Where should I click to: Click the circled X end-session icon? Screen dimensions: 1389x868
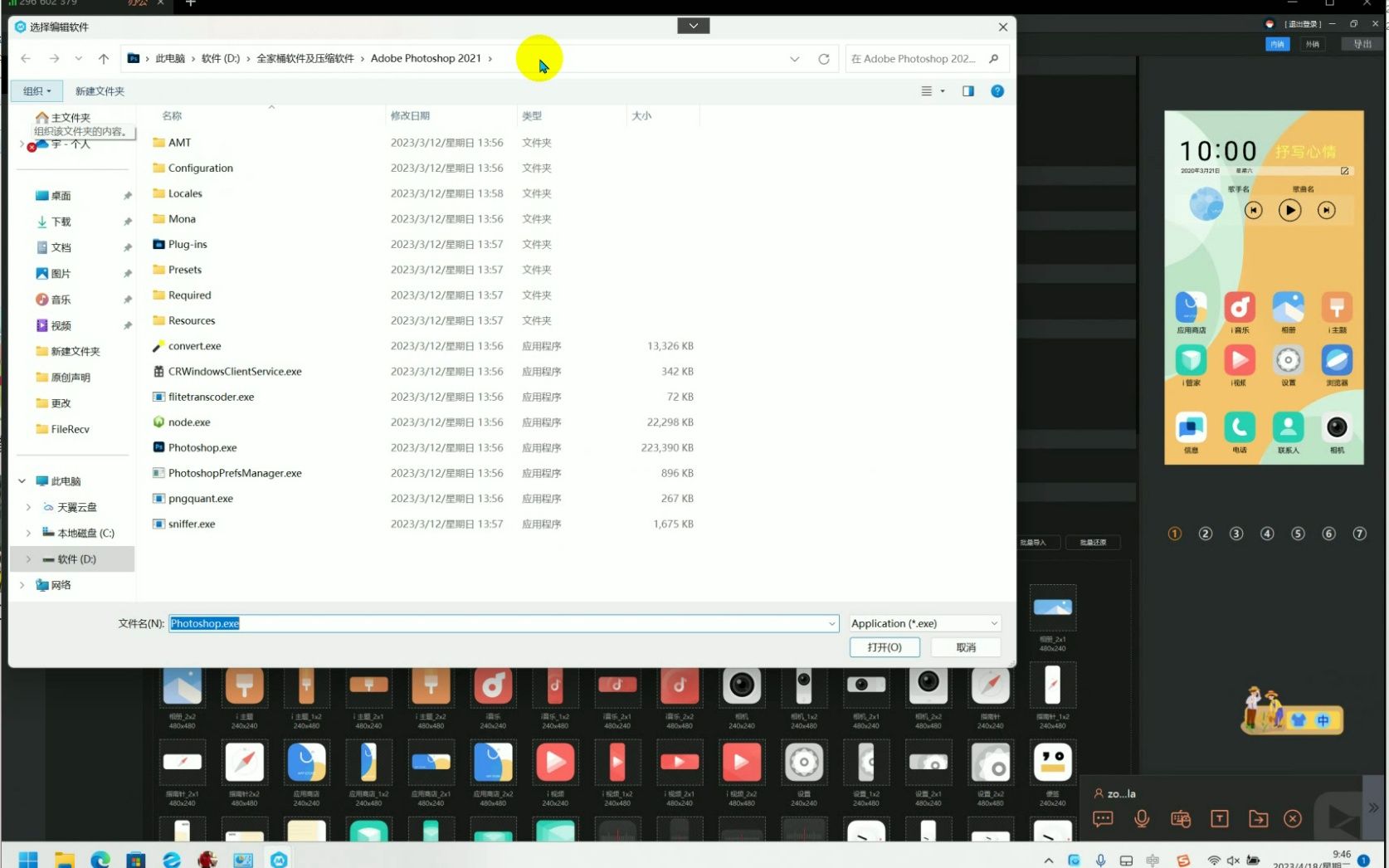pos(1293,819)
